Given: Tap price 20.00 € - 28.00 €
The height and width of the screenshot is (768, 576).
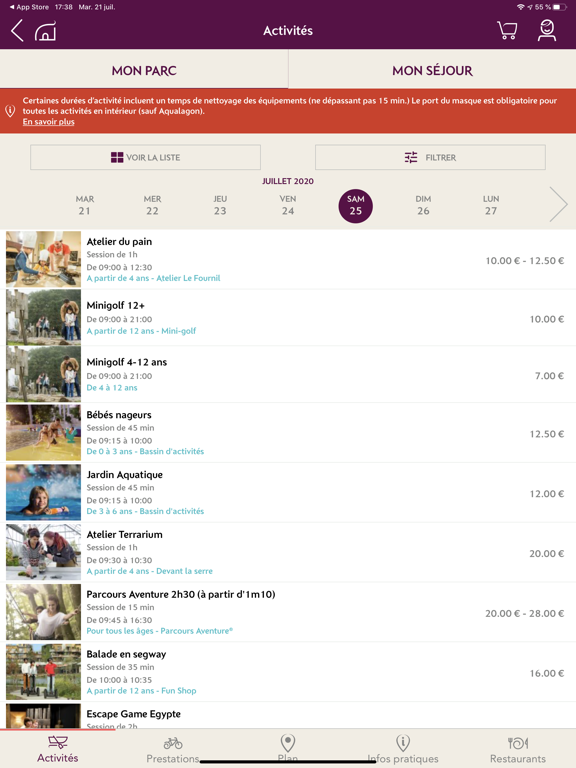Looking at the screenshot, I should point(525,613).
